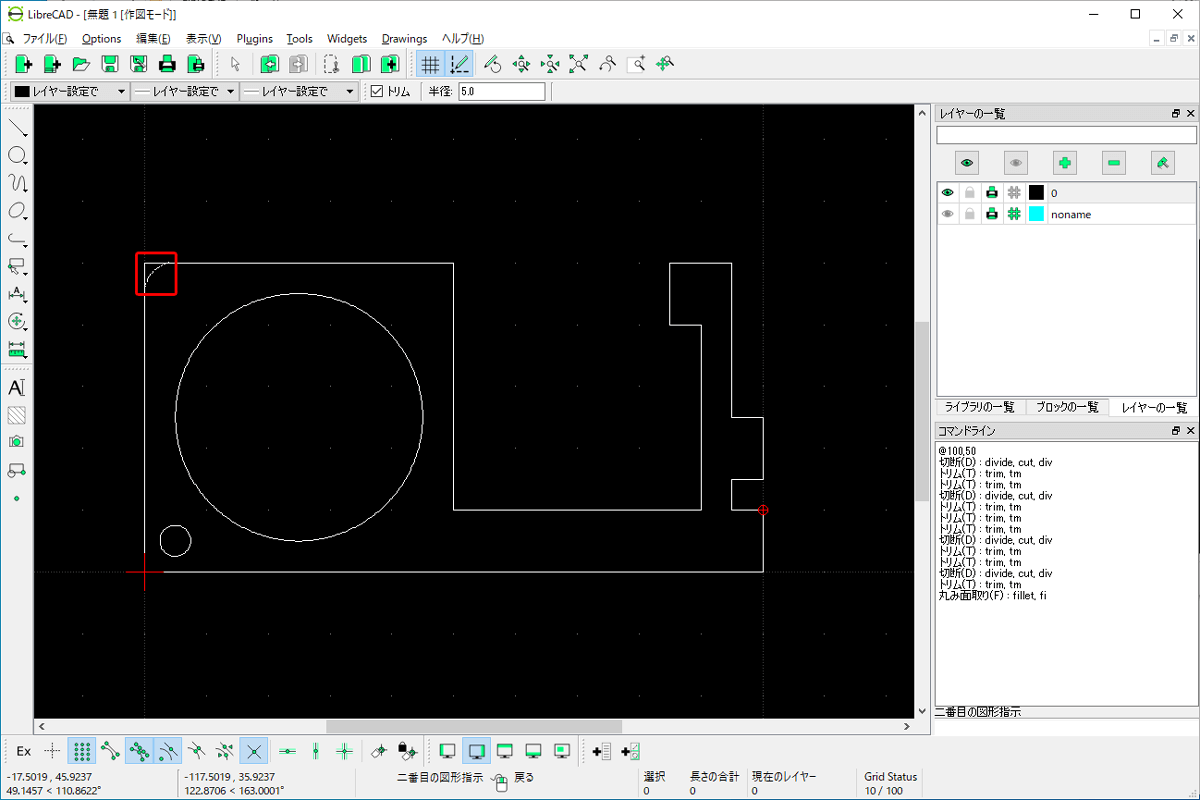Open the line tools menu

pyautogui.click(x=17, y=128)
